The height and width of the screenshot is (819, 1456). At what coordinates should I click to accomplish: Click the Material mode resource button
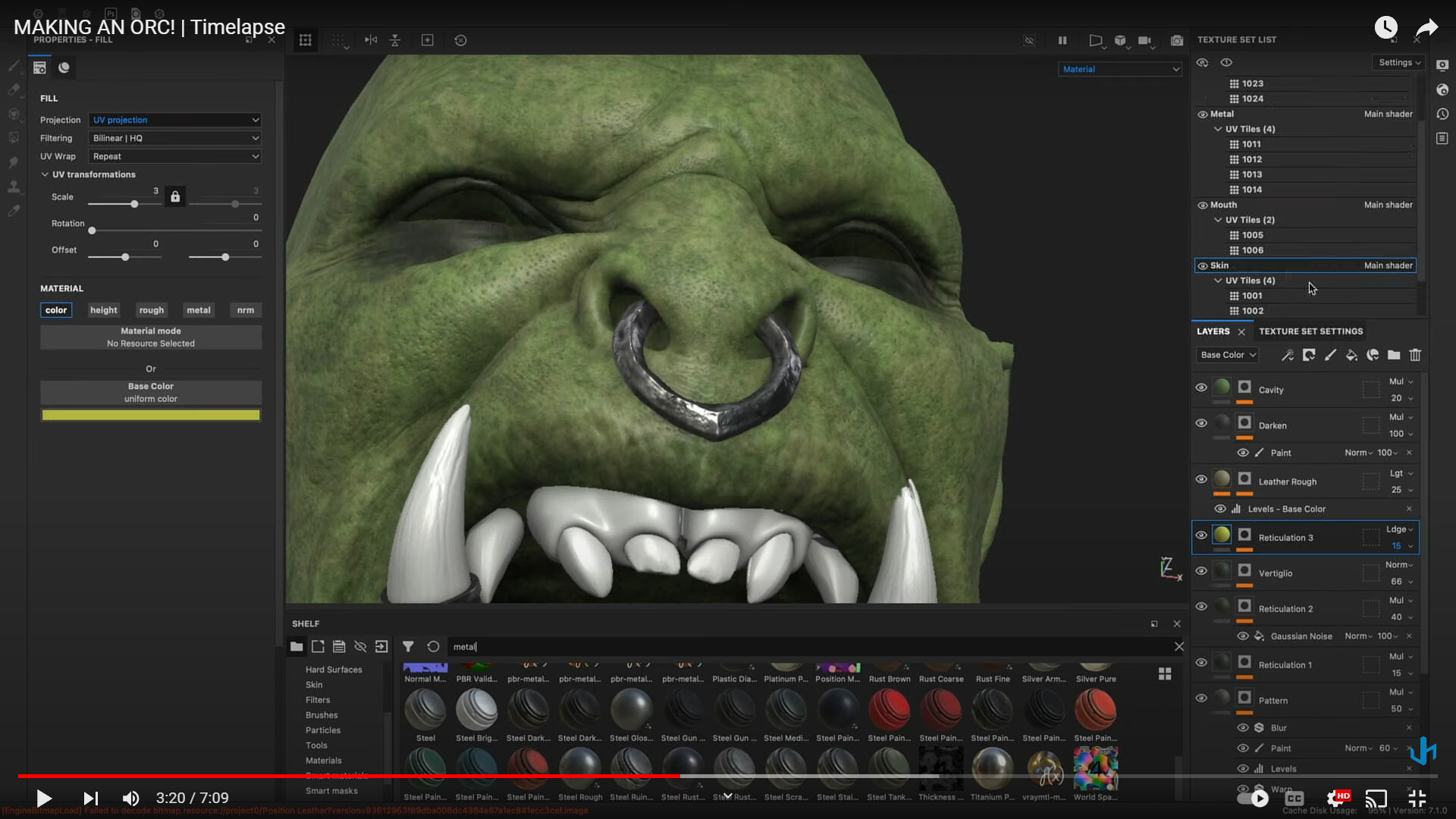pyautogui.click(x=151, y=337)
